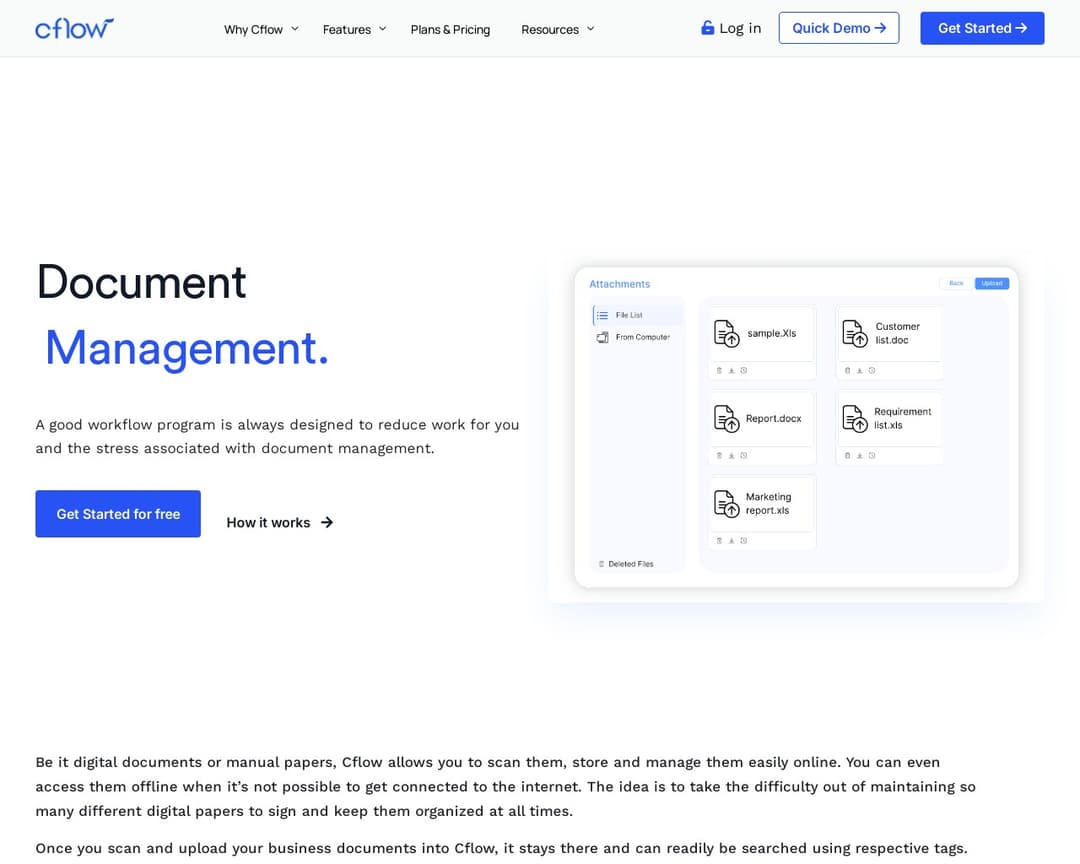Click Get Started for free button
This screenshot has height=864, width=1080.
pos(118,514)
